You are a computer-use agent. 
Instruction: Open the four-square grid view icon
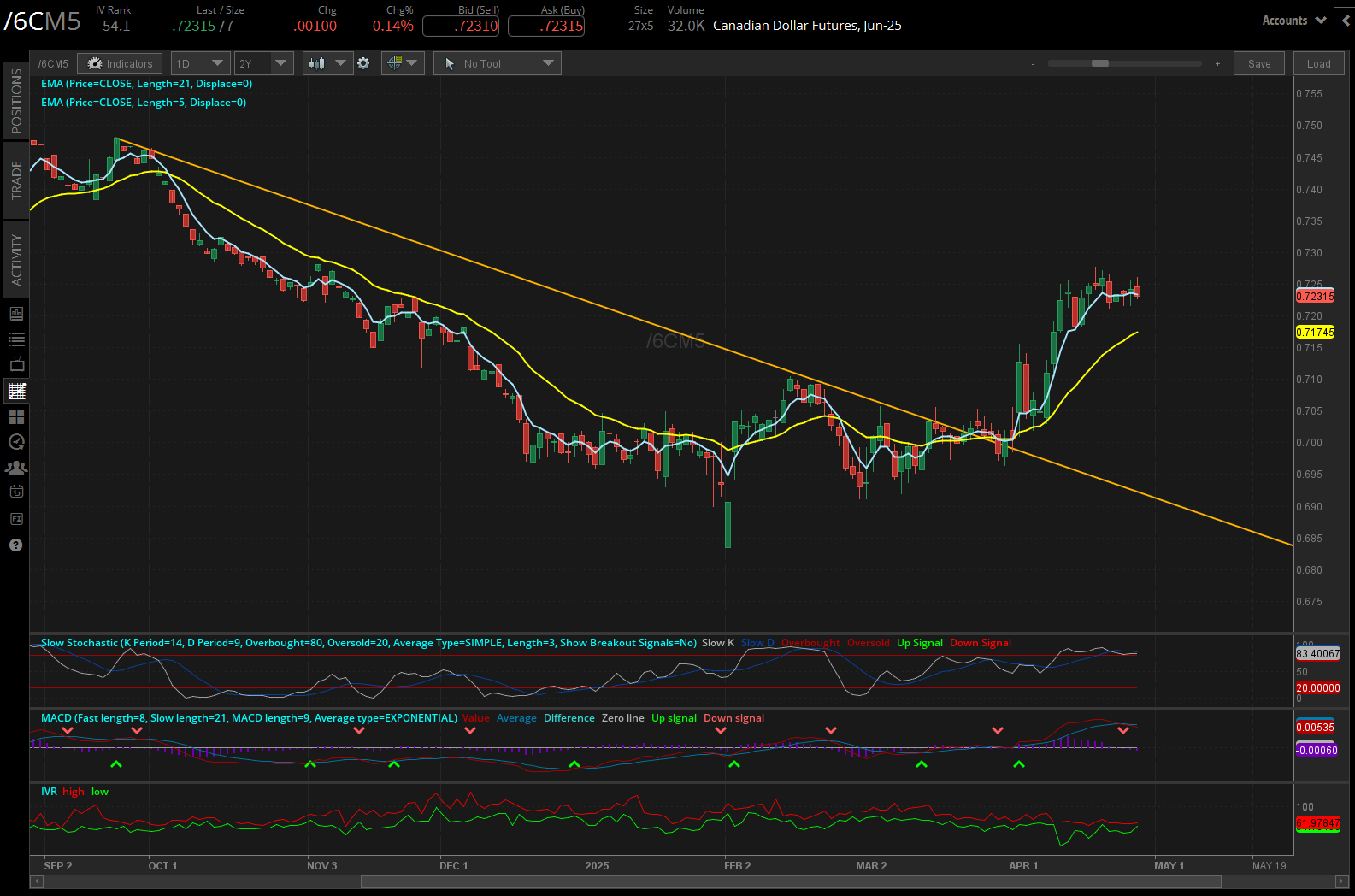tap(16, 416)
